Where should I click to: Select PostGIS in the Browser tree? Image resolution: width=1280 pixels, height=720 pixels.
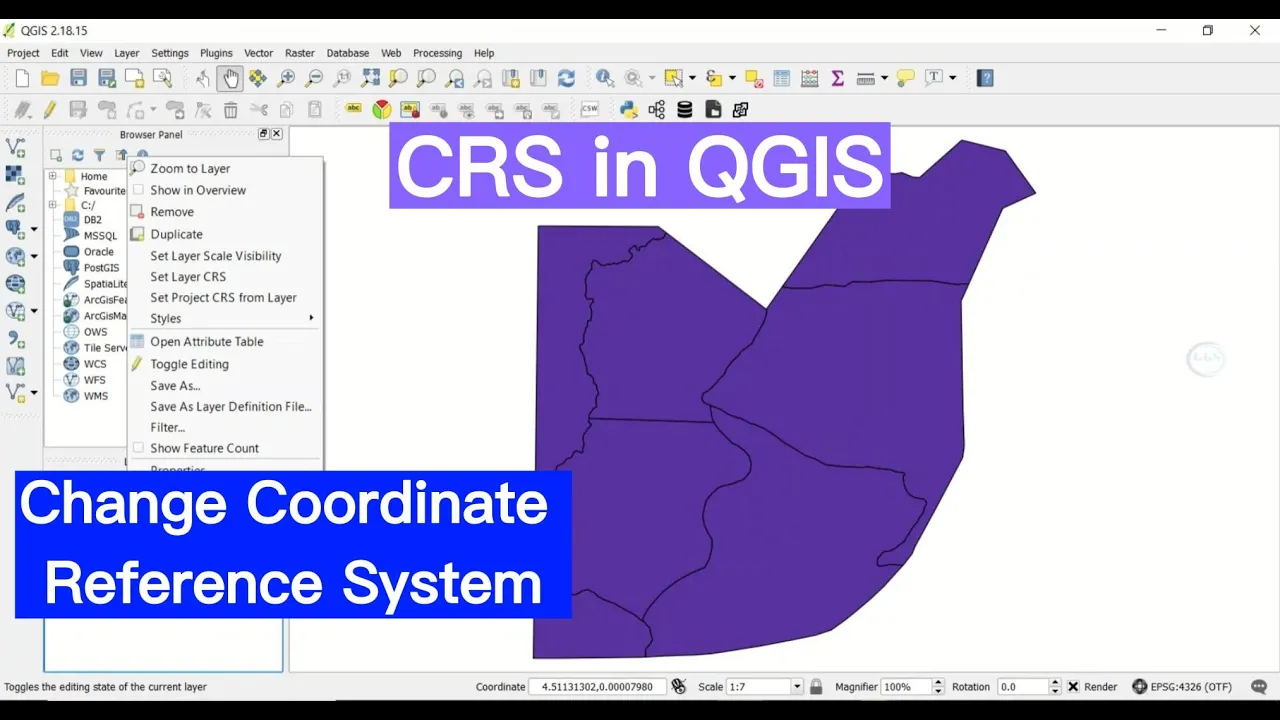pos(101,268)
